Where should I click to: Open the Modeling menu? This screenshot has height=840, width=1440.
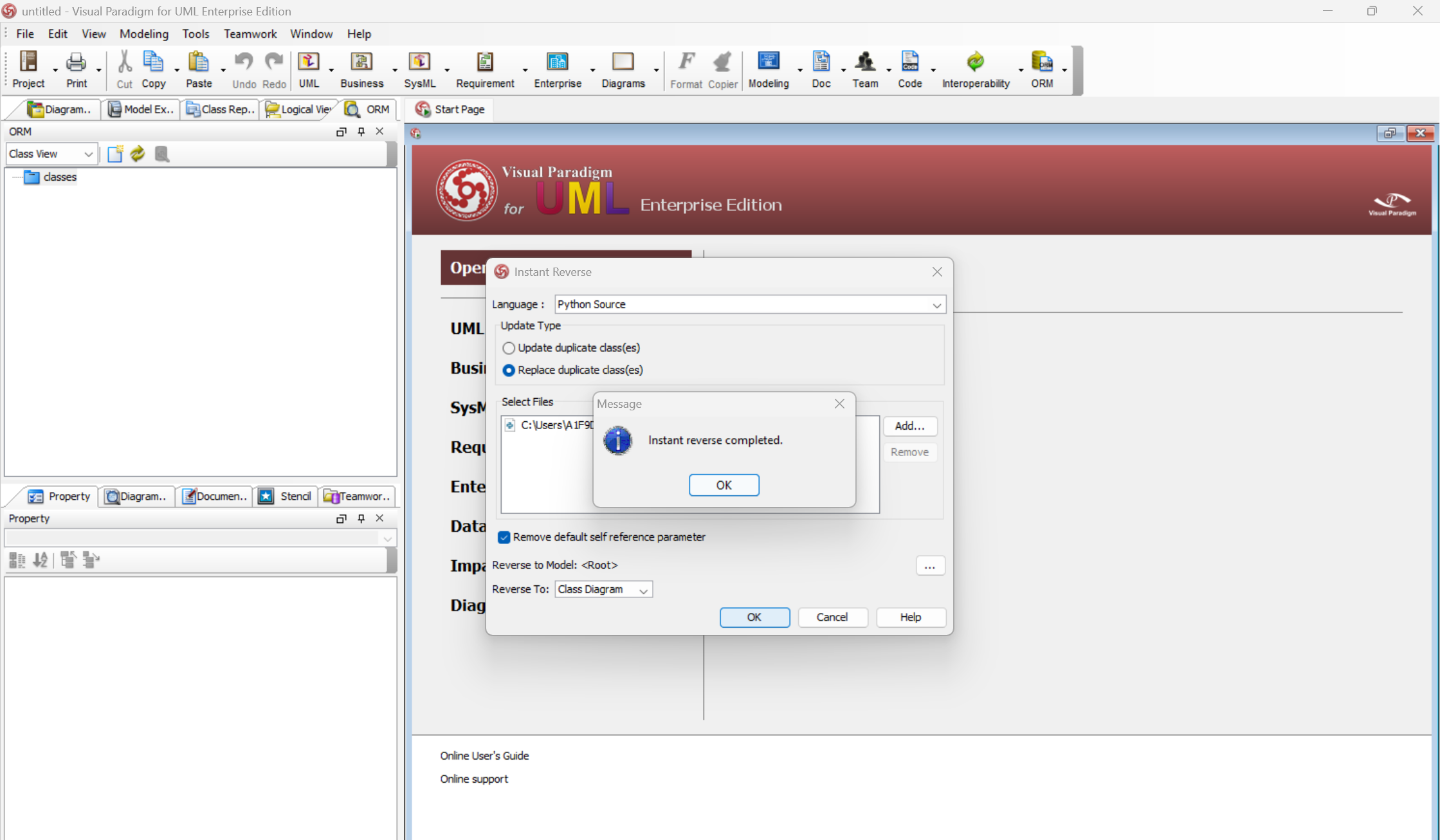[x=143, y=33]
